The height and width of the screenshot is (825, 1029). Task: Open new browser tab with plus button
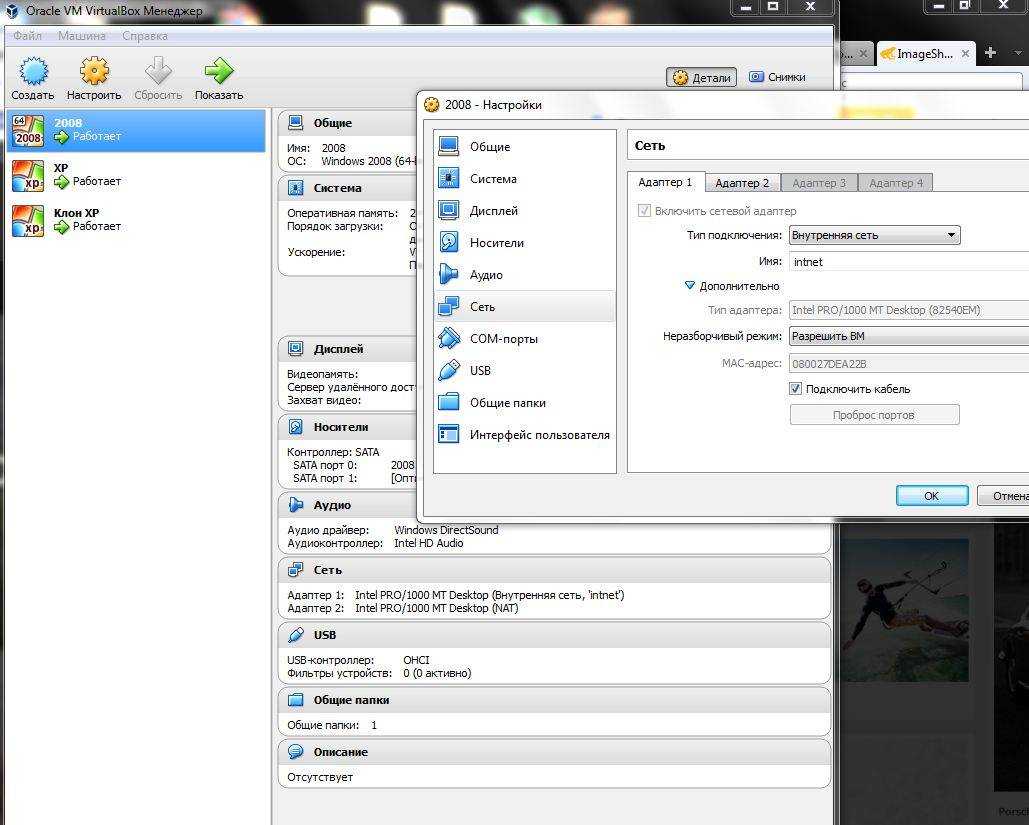(990, 53)
